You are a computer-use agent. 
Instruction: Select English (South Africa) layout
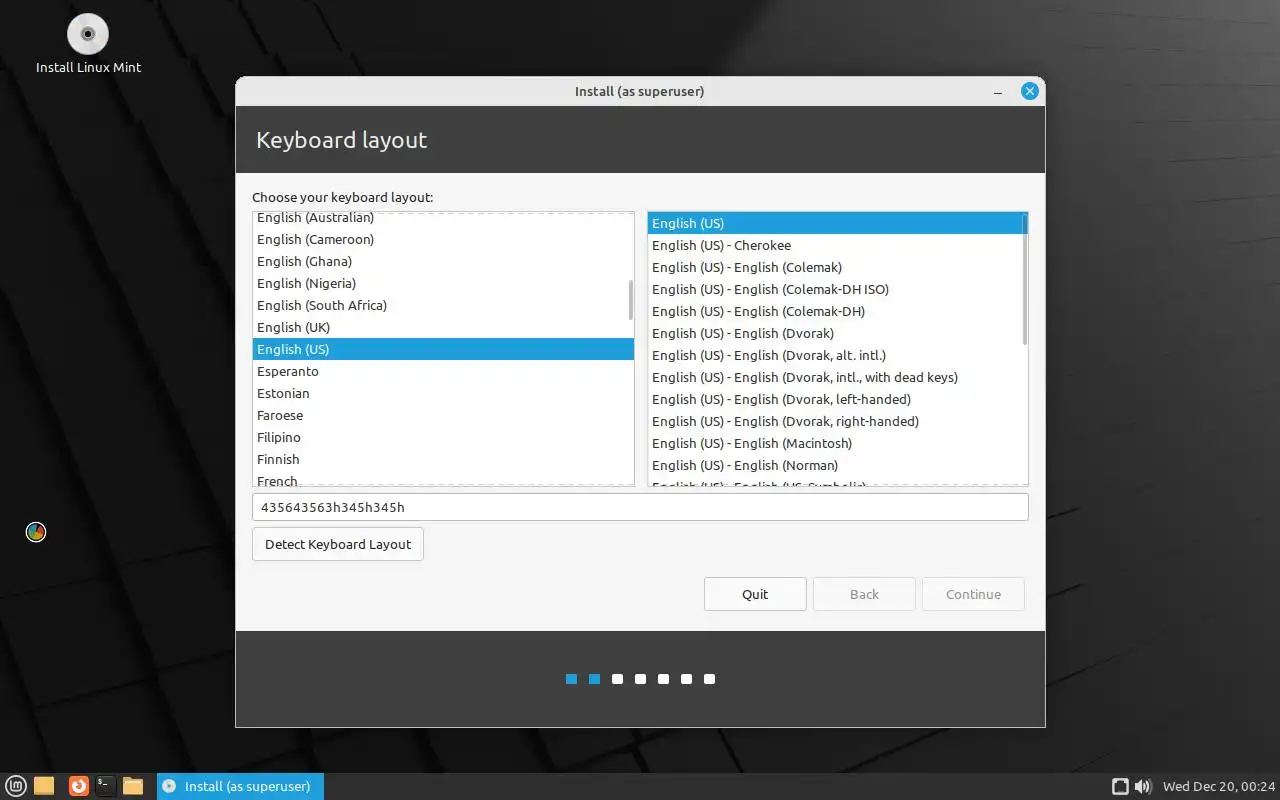[x=443, y=305]
